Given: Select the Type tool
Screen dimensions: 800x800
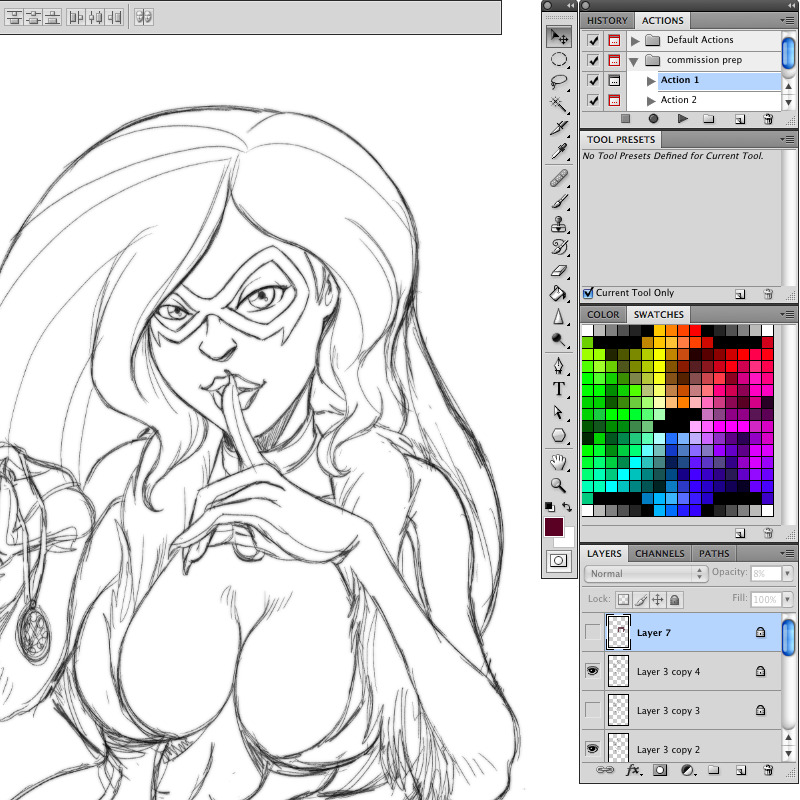Looking at the screenshot, I should tap(559, 389).
